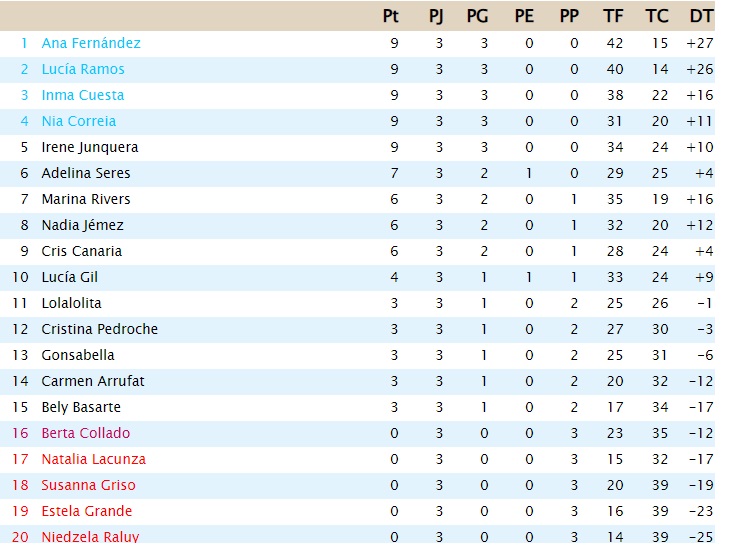Click Nia Correia name link
Viewport: 729px width, 545px height.
click(79, 121)
